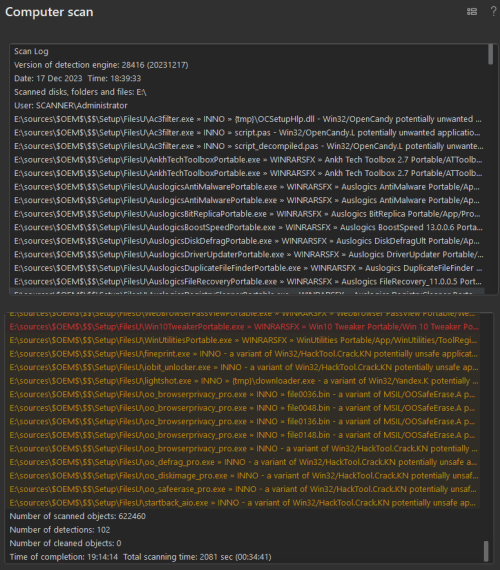Select oo_browserprivacy_pro.exe file0136.bin row
This screenshot has width=500, height=570.
(243, 422)
